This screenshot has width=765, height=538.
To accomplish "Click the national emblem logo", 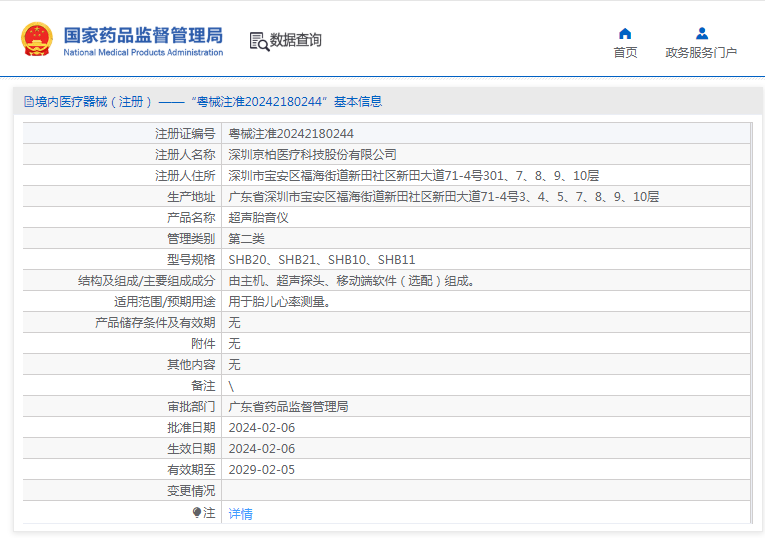I will point(37,39).
